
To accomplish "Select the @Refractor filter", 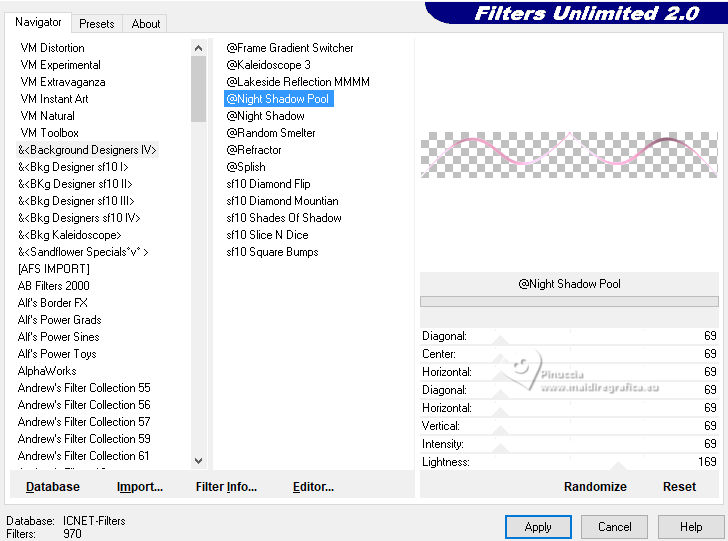I will coord(254,150).
